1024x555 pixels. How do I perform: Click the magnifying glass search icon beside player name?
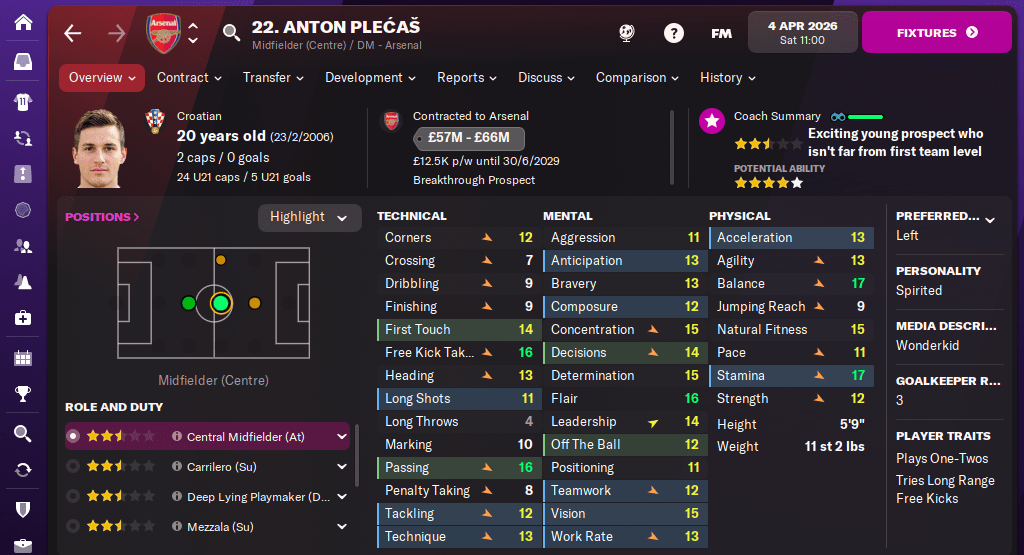point(231,33)
